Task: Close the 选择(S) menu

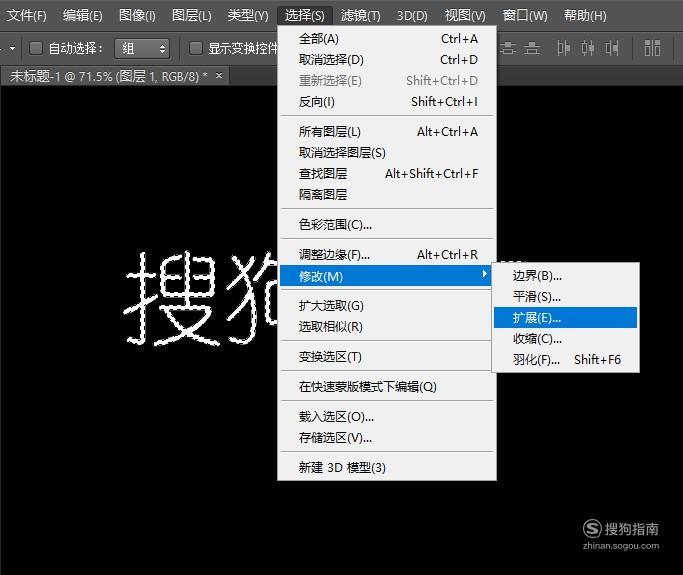Action: [304, 16]
